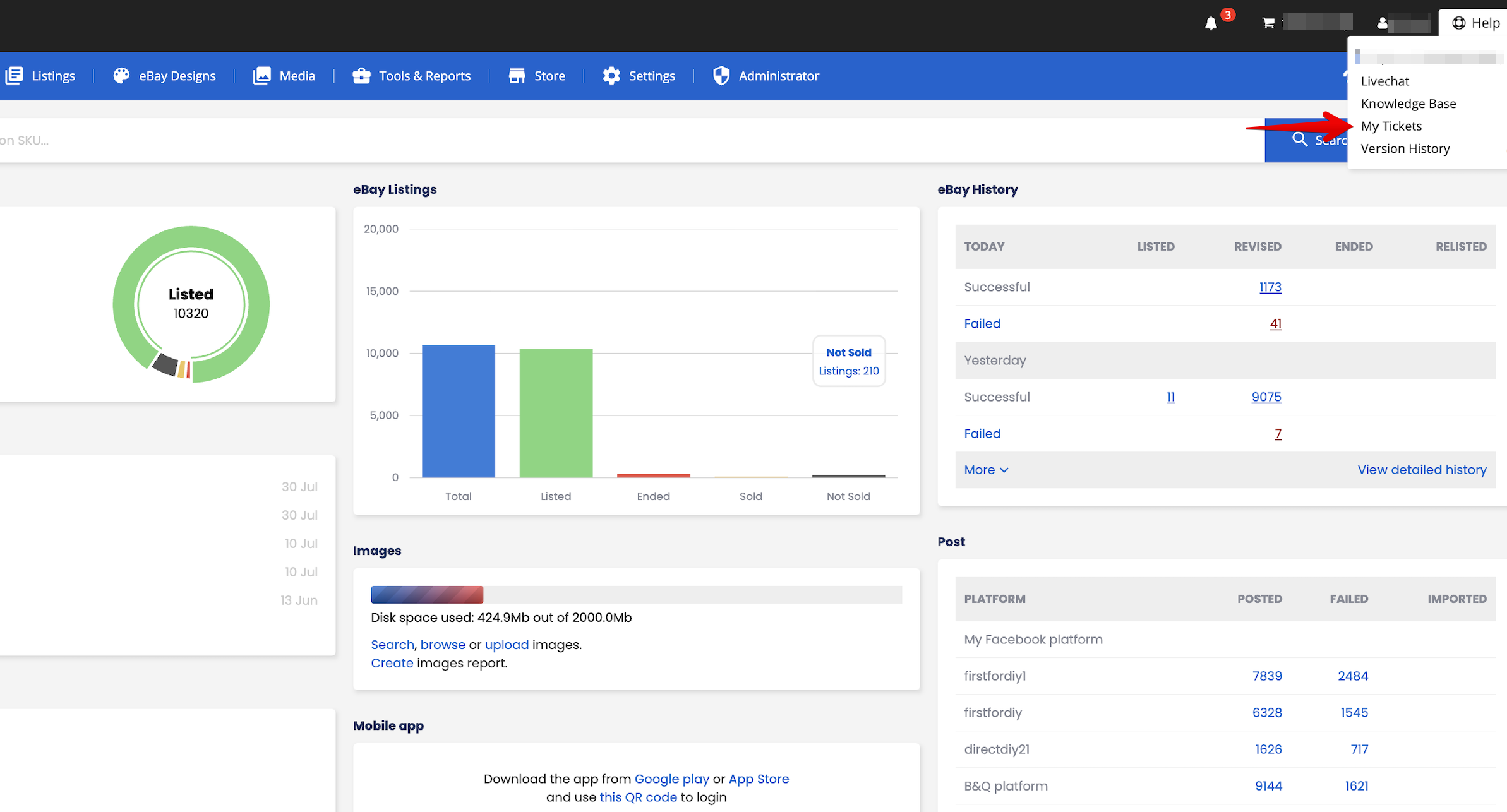
Task: Click the eBay Designs palette icon
Action: 121,76
